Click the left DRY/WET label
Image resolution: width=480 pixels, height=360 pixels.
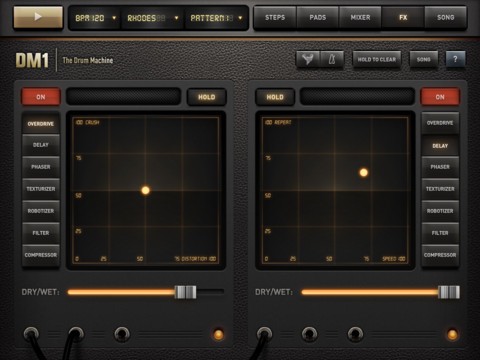click(x=40, y=292)
